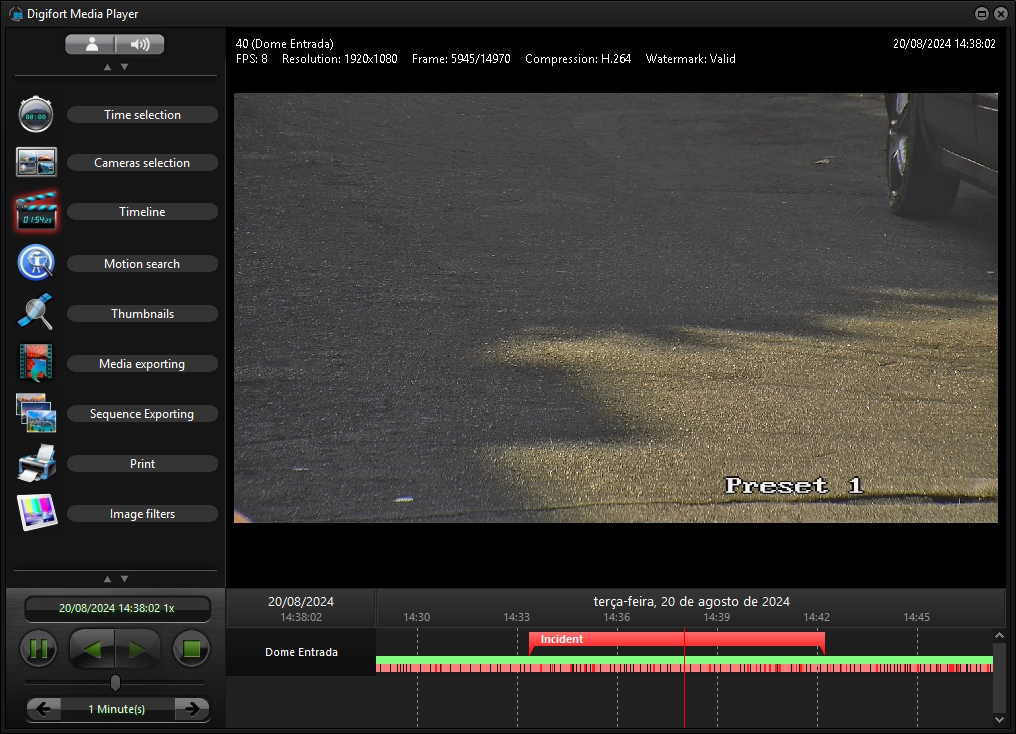Click the playback speed slider handle
Viewport: 1016px width, 734px height.
[115, 683]
